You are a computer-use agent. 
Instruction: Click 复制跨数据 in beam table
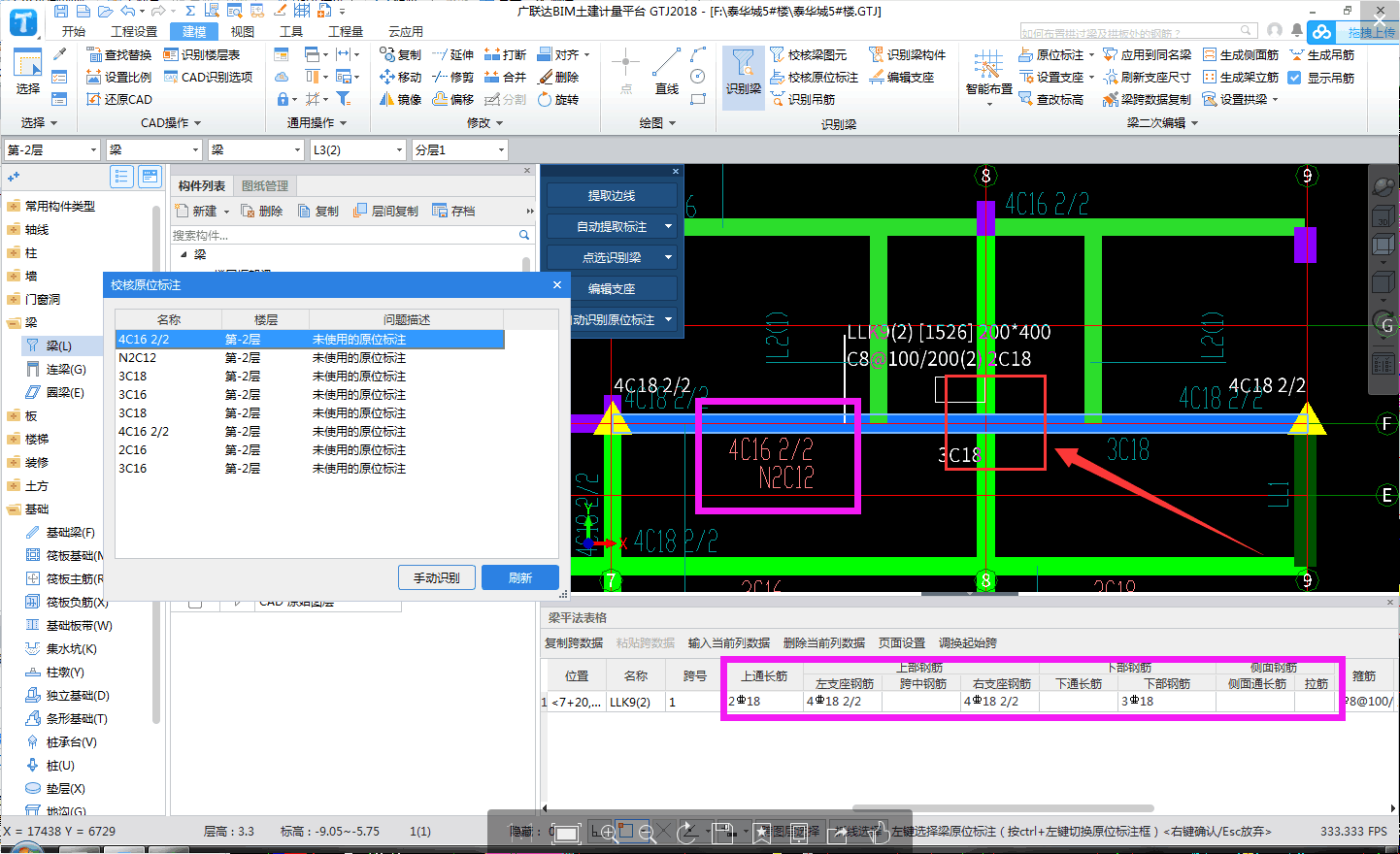click(574, 642)
